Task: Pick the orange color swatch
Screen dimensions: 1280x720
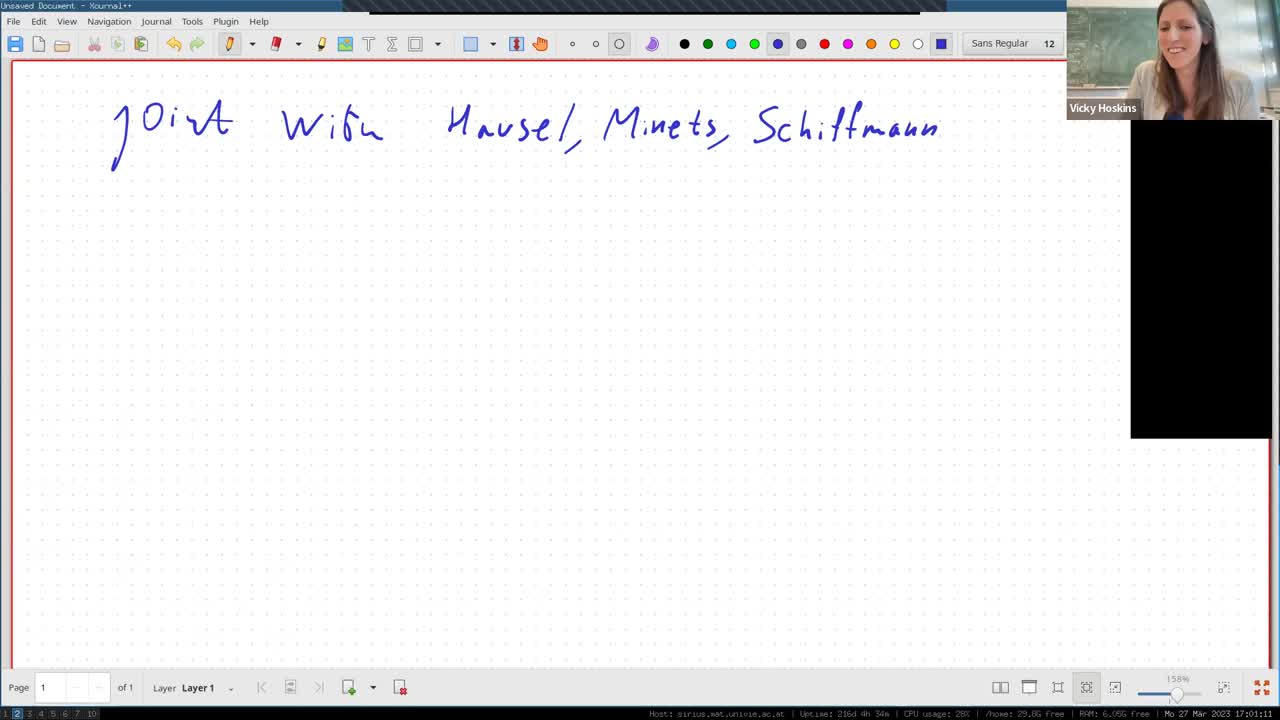Action: pyautogui.click(x=871, y=44)
